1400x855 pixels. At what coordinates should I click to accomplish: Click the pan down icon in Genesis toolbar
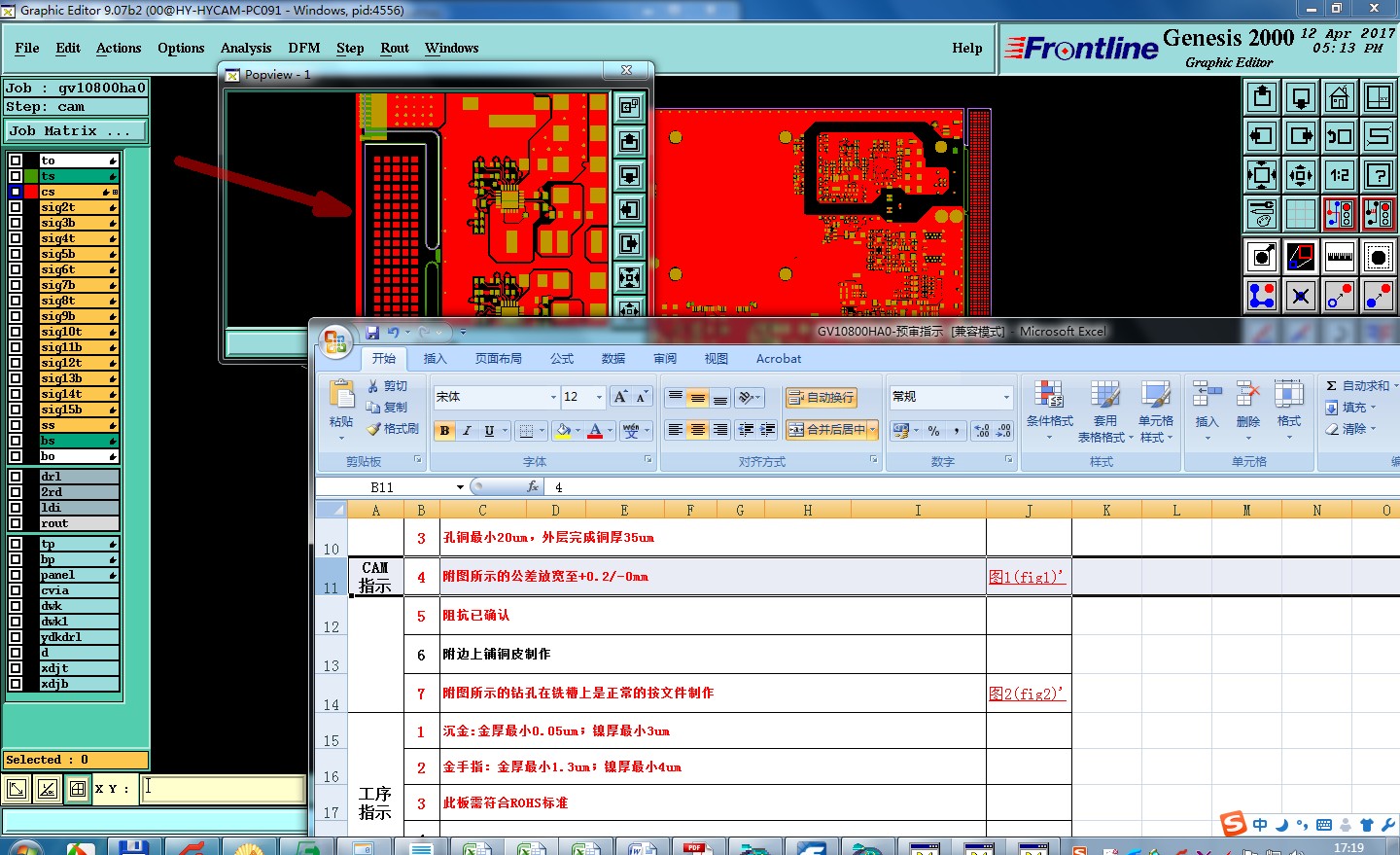coord(1301,97)
